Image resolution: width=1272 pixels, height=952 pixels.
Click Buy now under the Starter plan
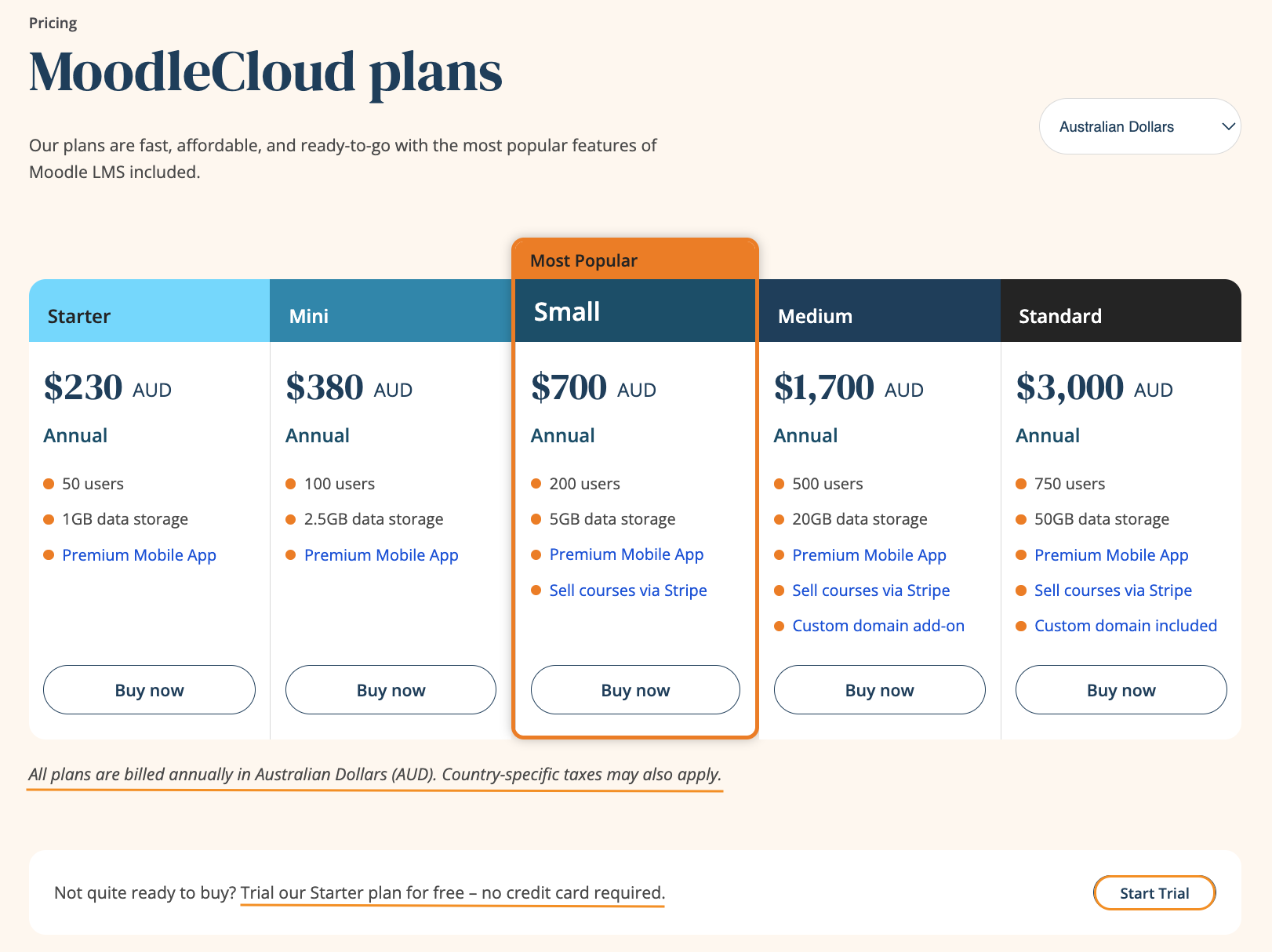tap(149, 690)
